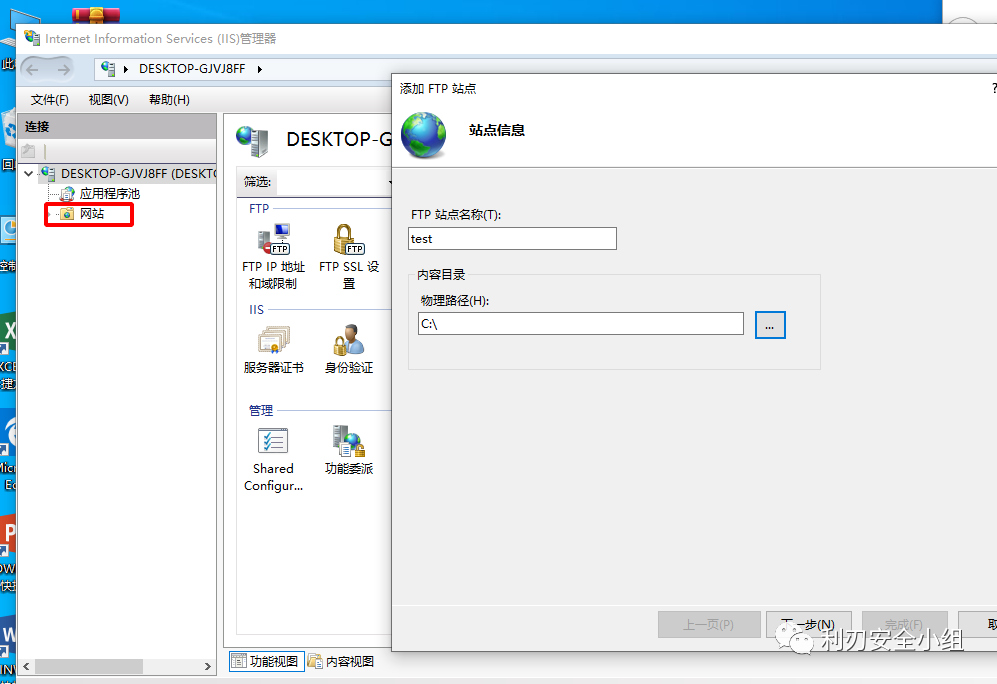This screenshot has height=684, width=997.
Task: Select the 网站 tree node
Action: (x=91, y=214)
